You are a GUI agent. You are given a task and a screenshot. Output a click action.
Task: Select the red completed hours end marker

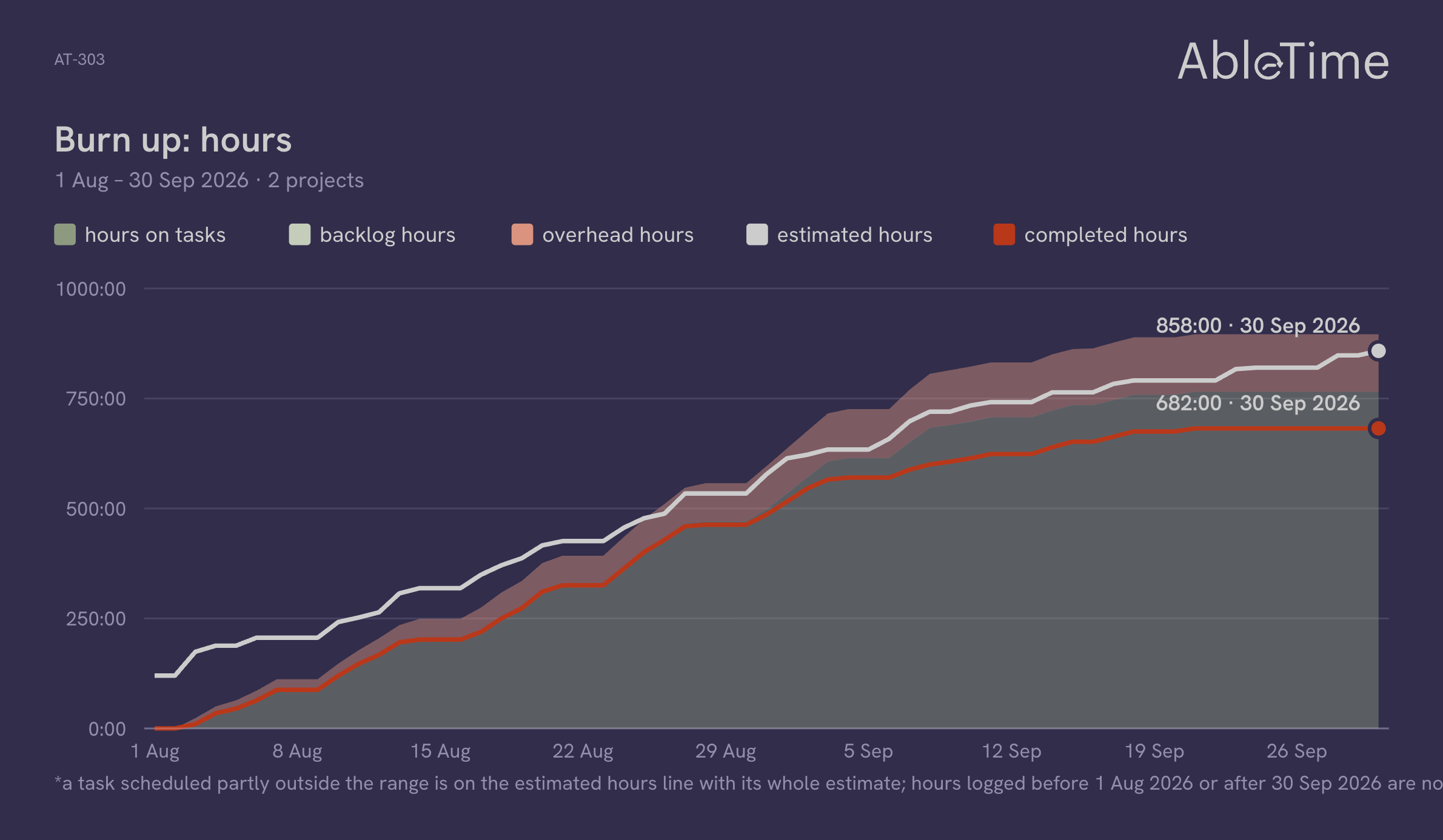click(x=1378, y=428)
